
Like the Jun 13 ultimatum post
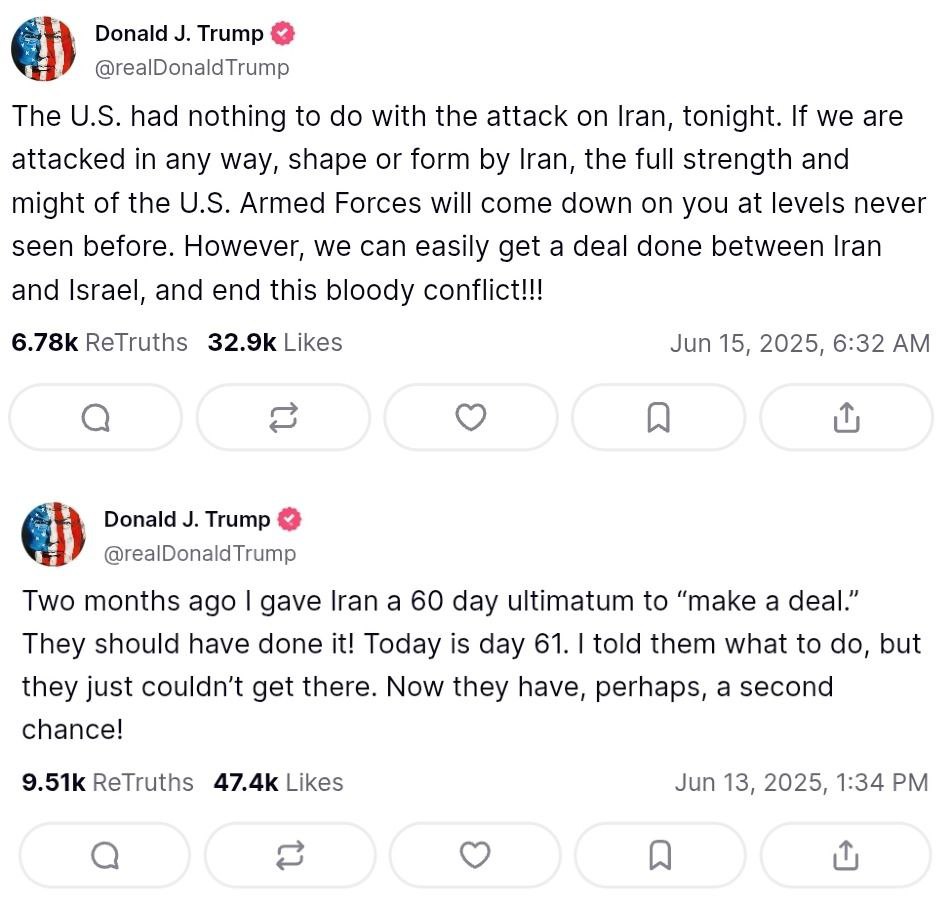click(475, 855)
